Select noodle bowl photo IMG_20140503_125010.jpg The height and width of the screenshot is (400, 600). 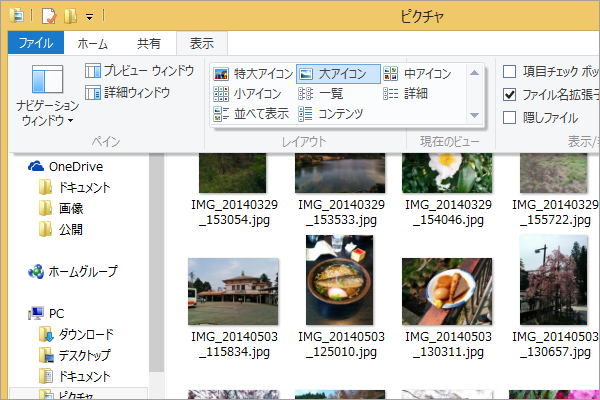pyautogui.click(x=339, y=280)
